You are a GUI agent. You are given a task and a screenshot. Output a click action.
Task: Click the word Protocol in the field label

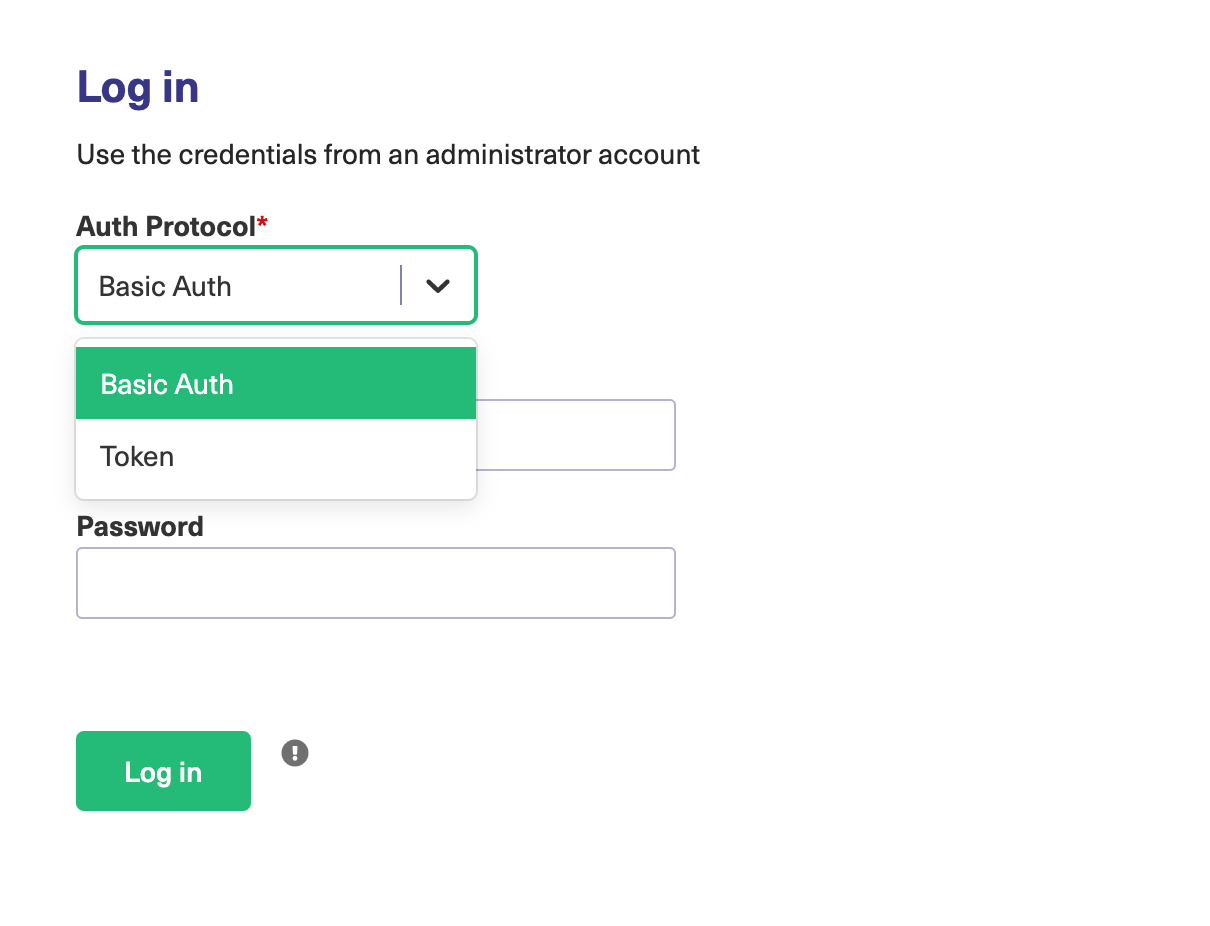click(x=201, y=227)
